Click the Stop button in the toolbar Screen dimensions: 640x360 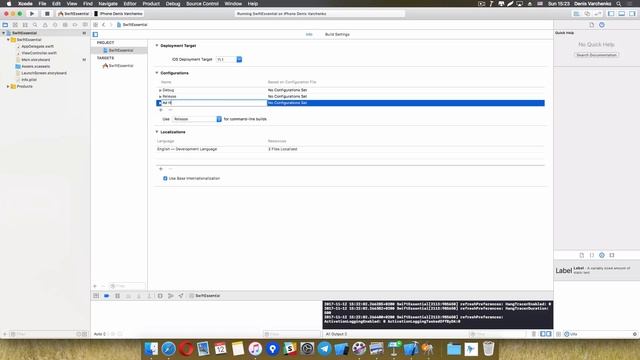click(x=47, y=13)
